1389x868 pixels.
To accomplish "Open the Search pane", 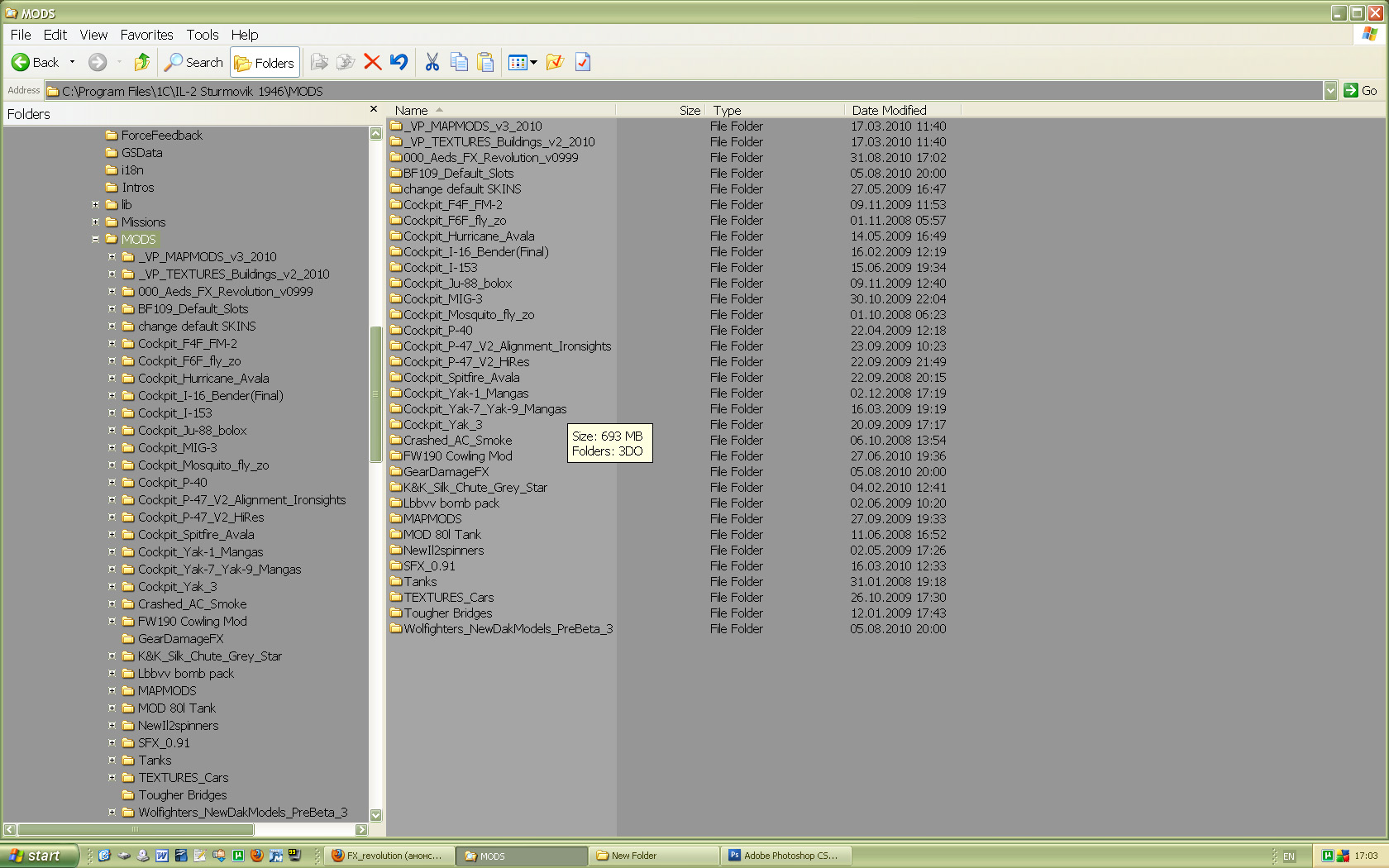I will [193, 62].
